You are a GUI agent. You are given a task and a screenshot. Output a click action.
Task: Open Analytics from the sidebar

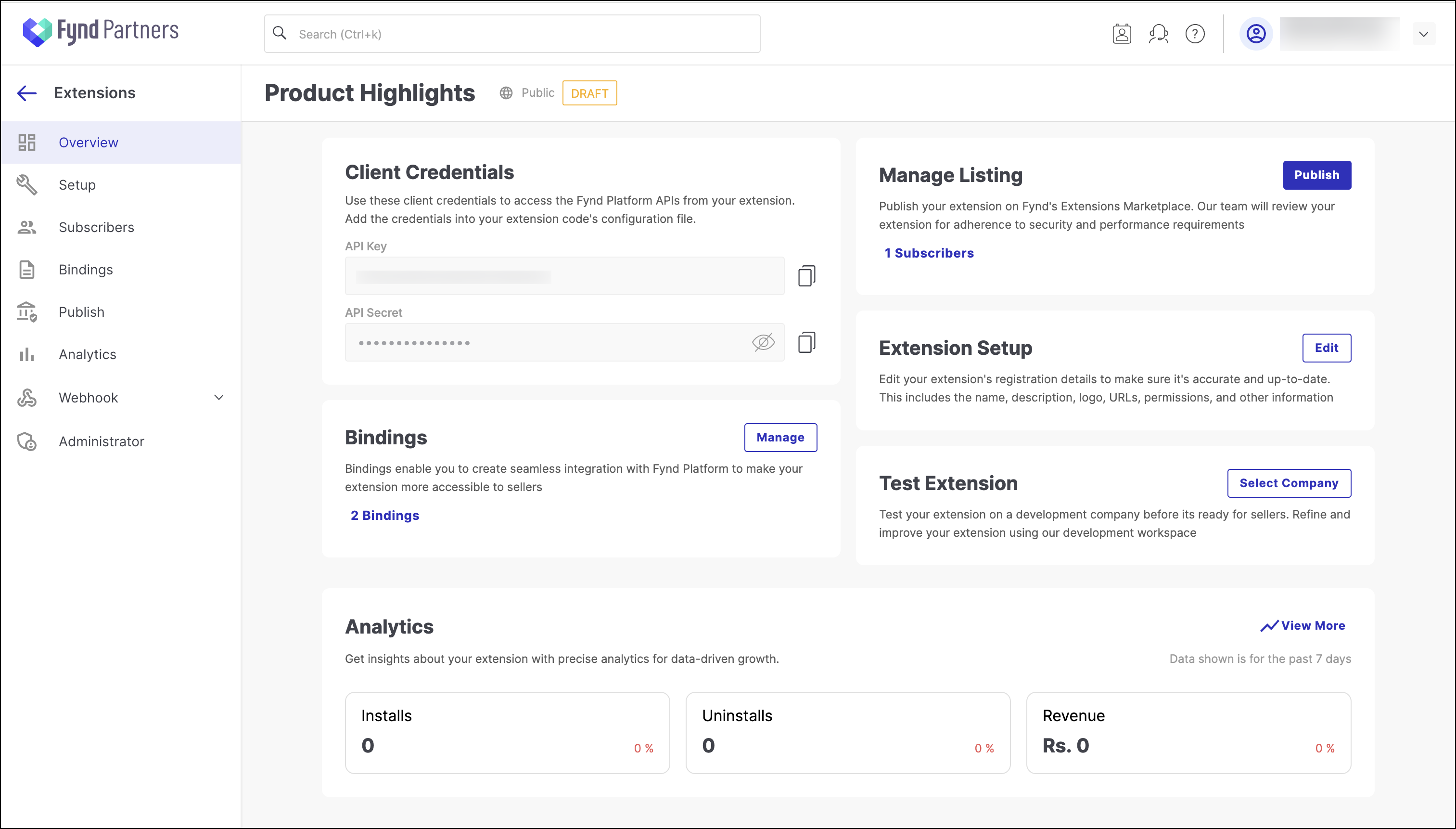[x=121, y=354]
